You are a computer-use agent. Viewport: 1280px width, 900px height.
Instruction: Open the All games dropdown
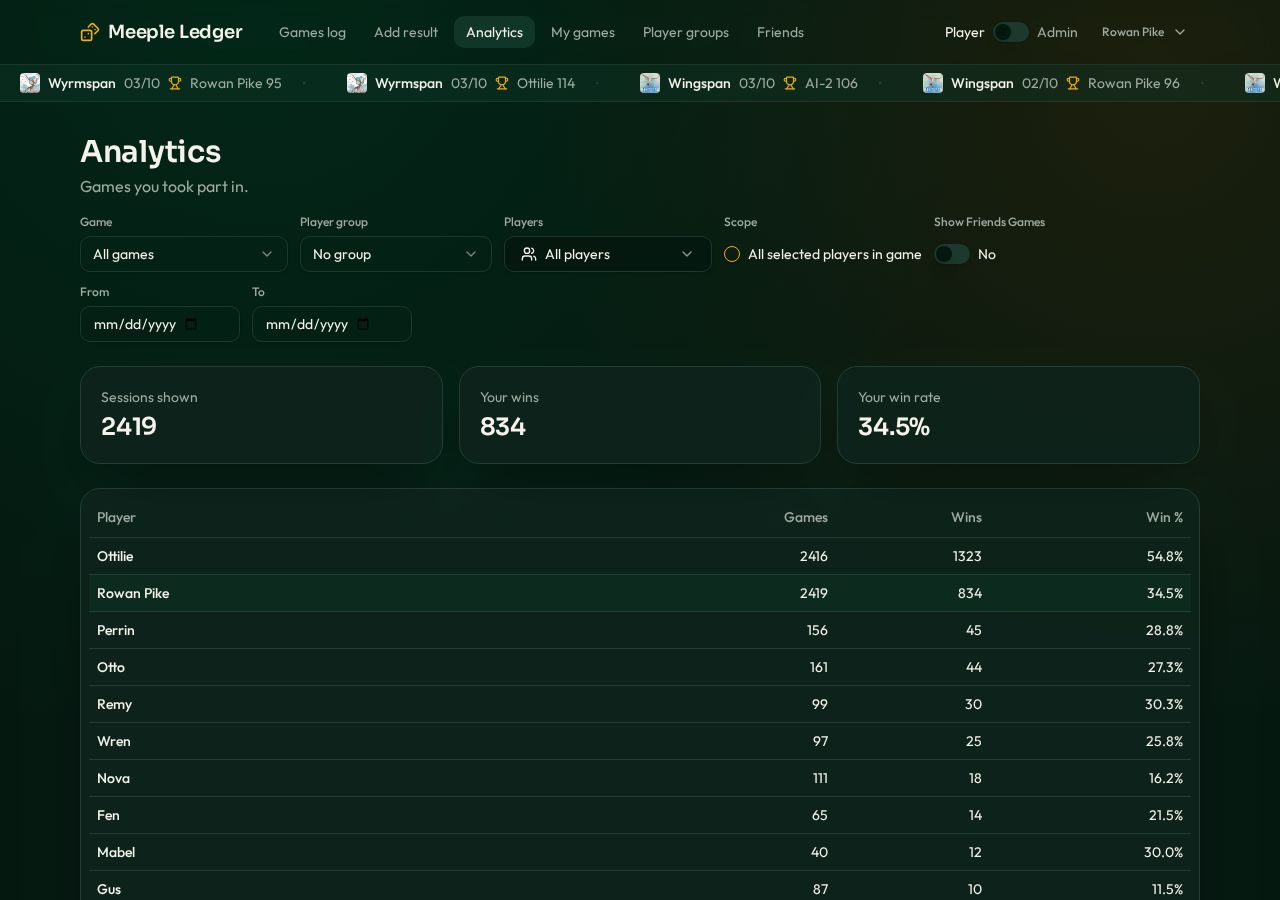(184, 254)
